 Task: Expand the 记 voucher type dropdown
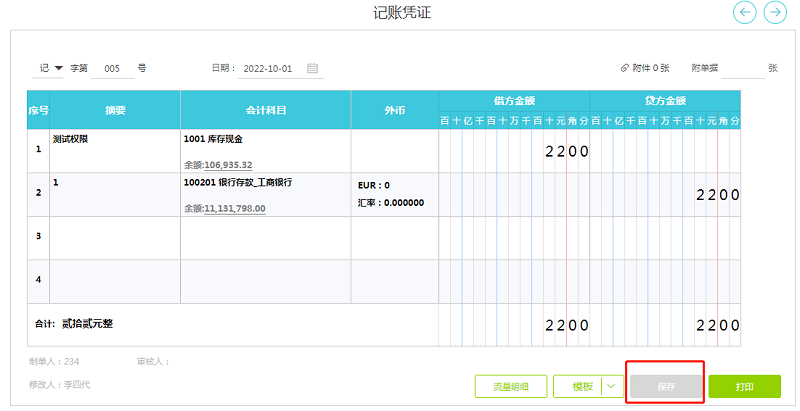[52, 68]
